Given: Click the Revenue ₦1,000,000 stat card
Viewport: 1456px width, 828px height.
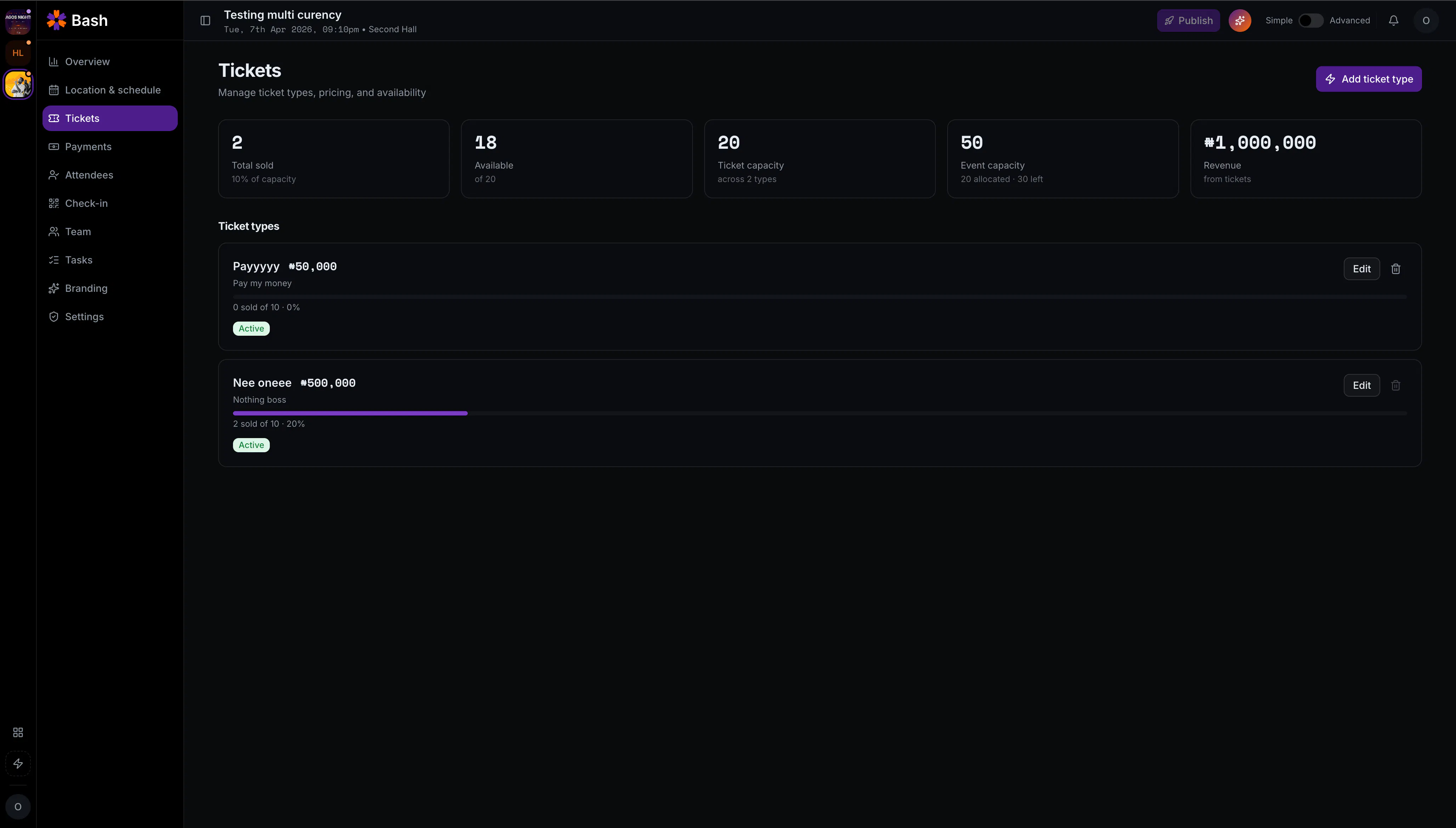Looking at the screenshot, I should [x=1306, y=159].
